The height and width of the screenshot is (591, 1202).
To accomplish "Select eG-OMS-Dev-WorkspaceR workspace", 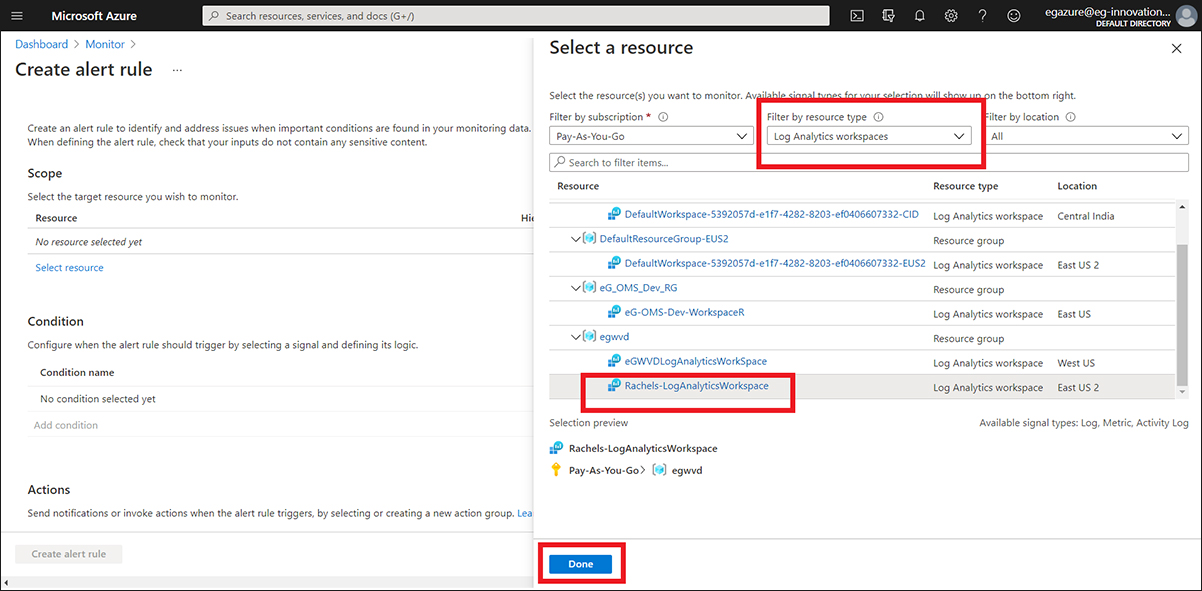I will 684,313.
